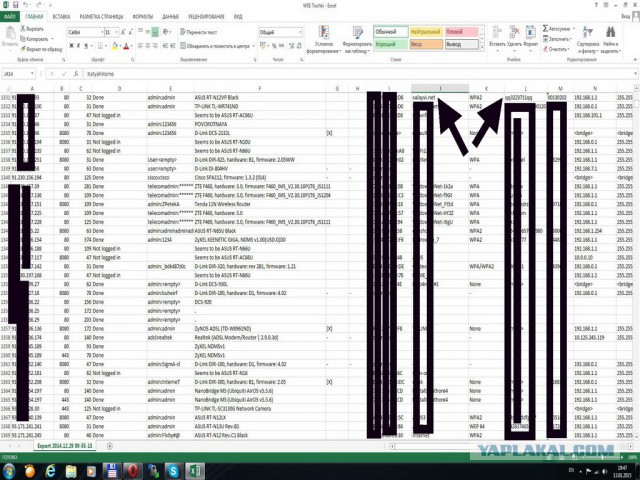
Task: Open the Рецензирование tab
Action: click(x=206, y=17)
